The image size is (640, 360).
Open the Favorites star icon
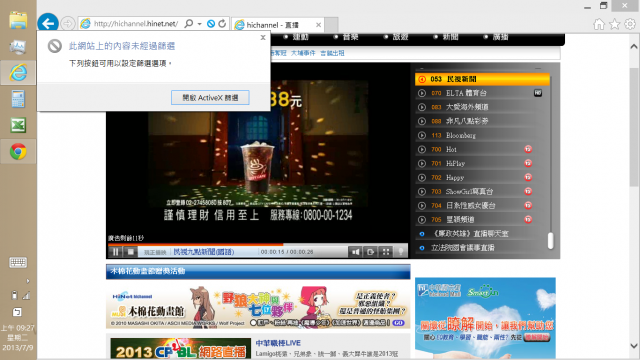pos(614,24)
